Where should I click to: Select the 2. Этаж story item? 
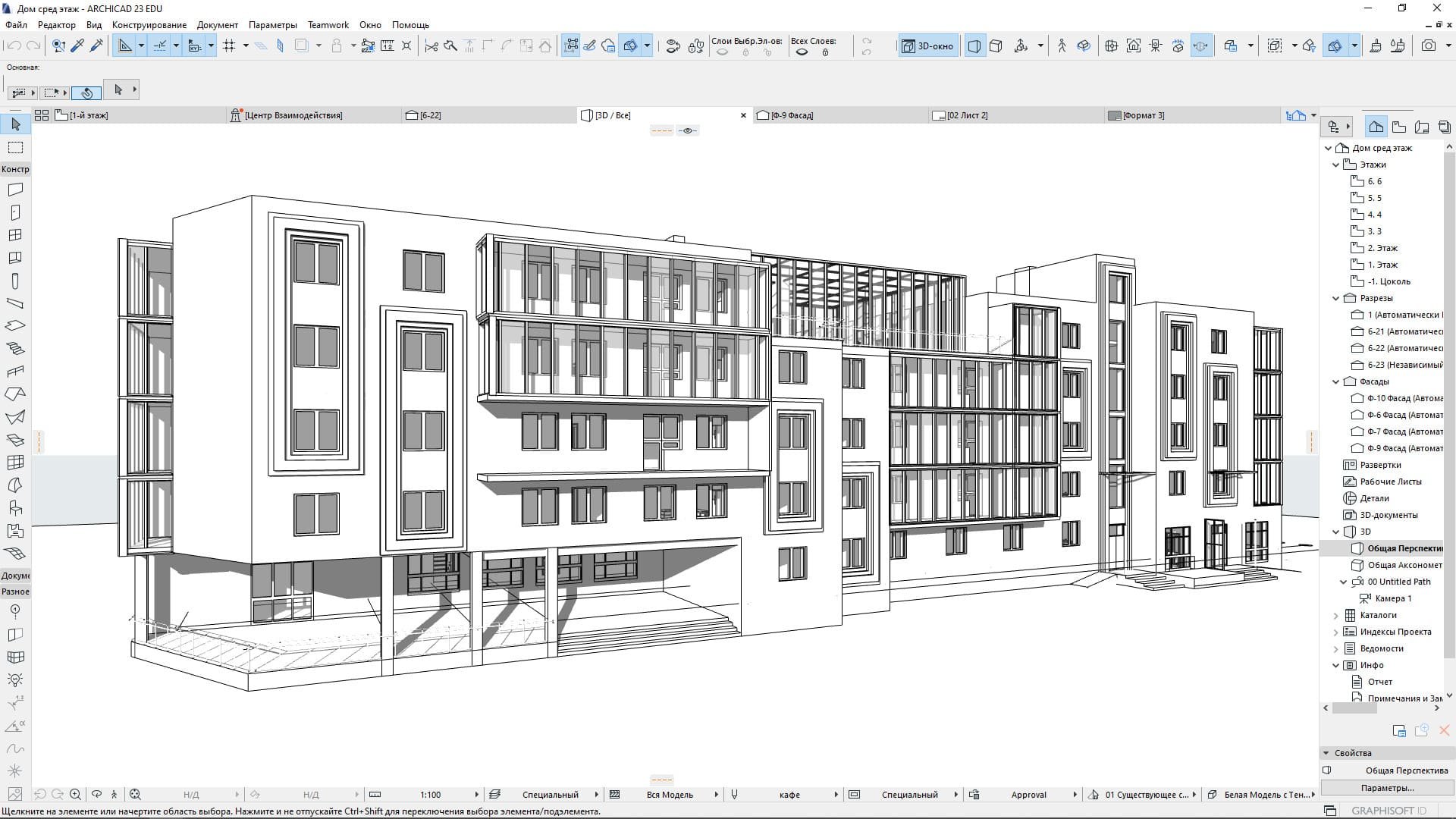coord(1382,248)
